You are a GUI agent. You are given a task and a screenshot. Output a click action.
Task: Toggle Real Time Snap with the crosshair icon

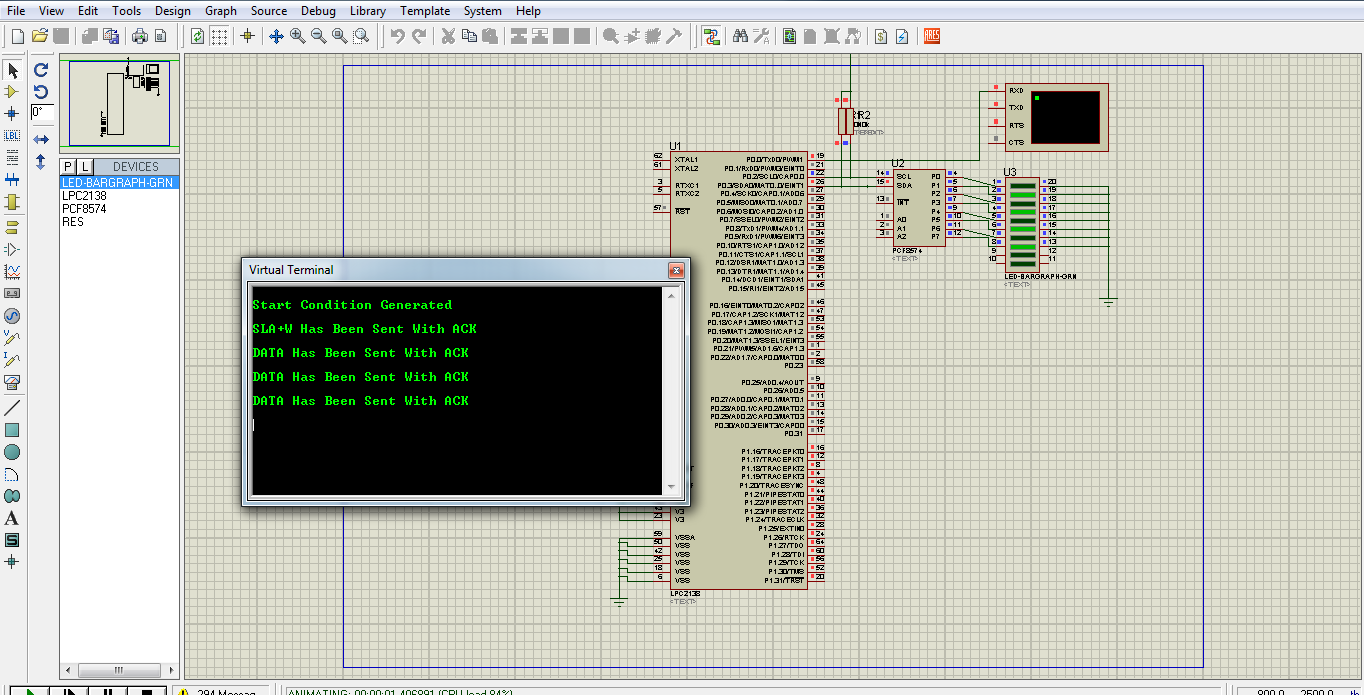tap(247, 36)
